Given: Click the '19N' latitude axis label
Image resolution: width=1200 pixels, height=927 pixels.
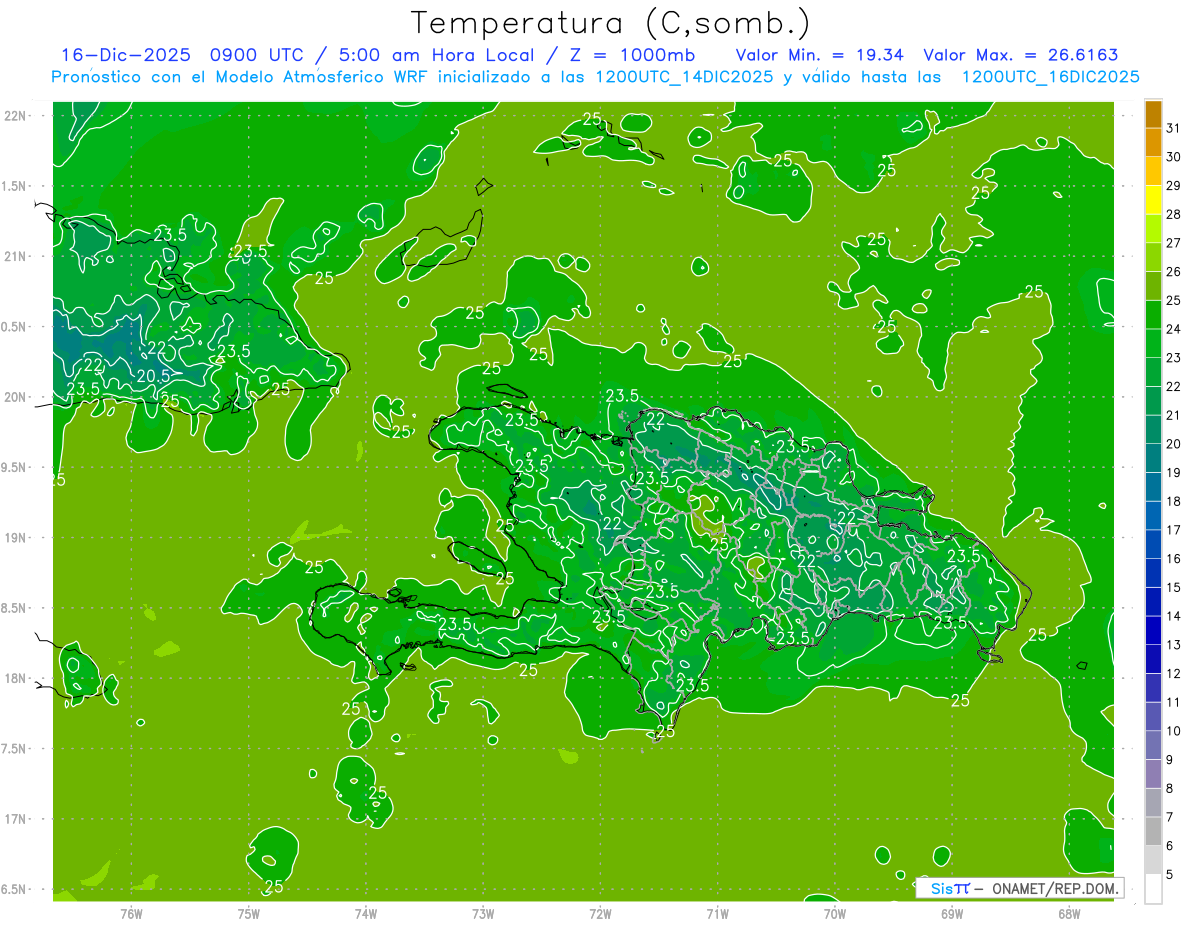Looking at the screenshot, I should [x=15, y=538].
